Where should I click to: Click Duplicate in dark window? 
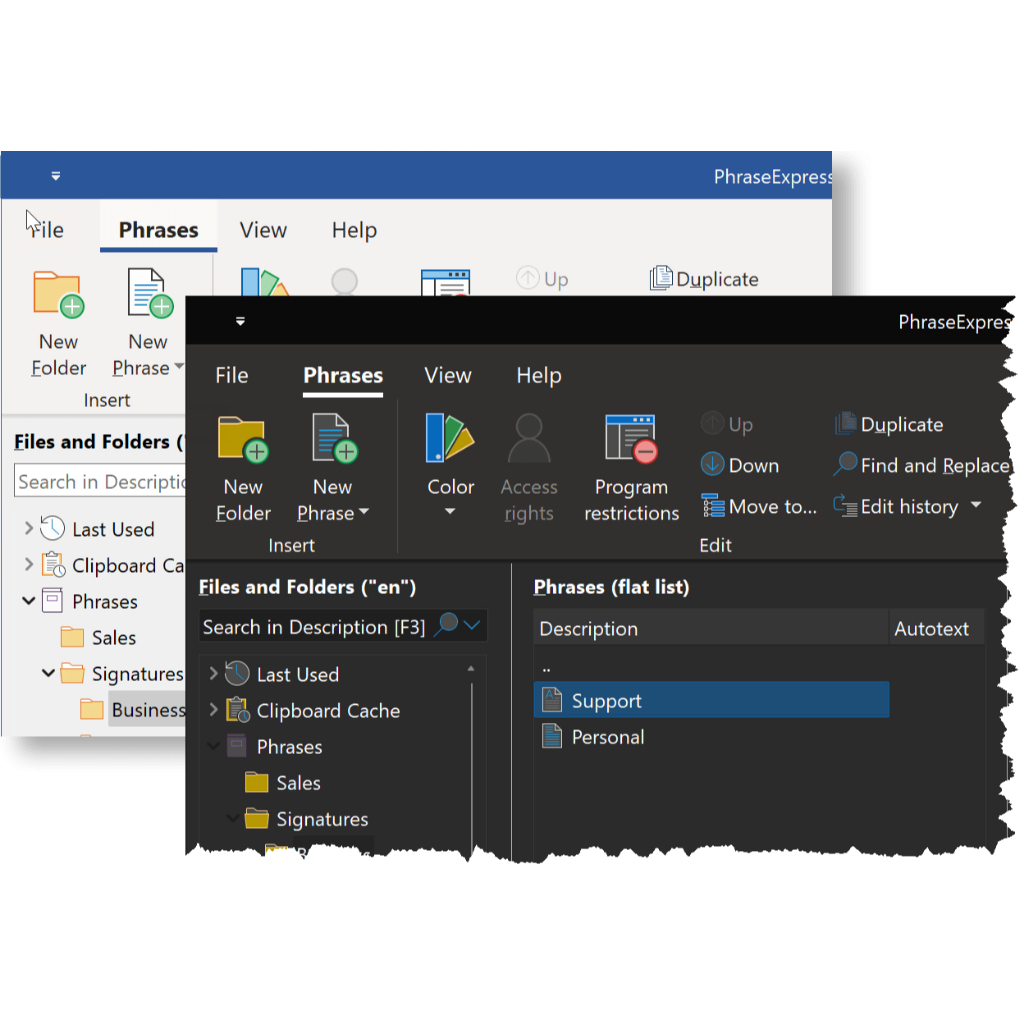889,424
